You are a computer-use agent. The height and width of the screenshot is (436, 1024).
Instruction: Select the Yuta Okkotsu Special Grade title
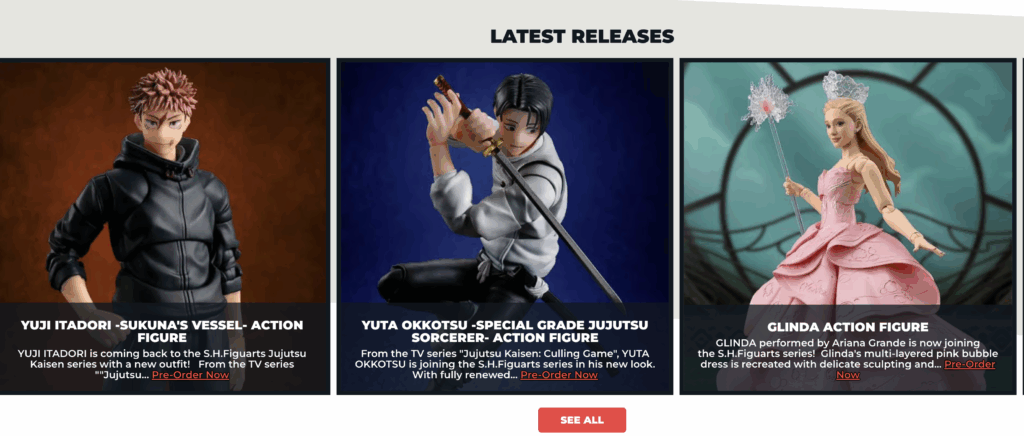point(505,332)
